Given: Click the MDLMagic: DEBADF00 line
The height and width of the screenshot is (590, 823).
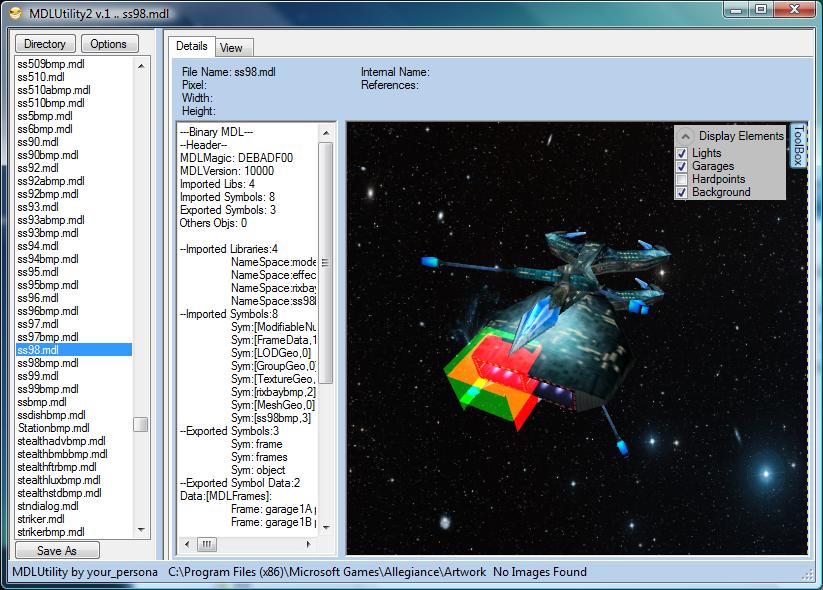Looking at the screenshot, I should [x=236, y=158].
